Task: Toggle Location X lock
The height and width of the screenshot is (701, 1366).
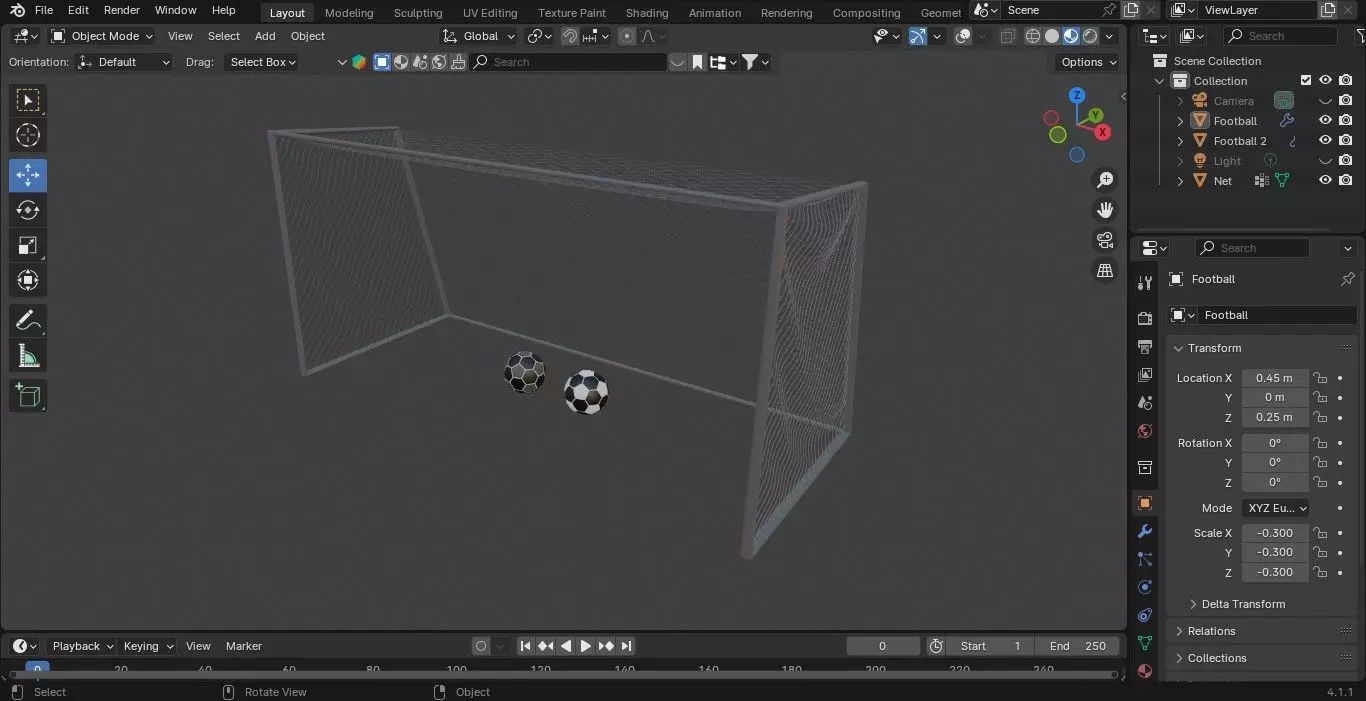Action: point(1320,378)
